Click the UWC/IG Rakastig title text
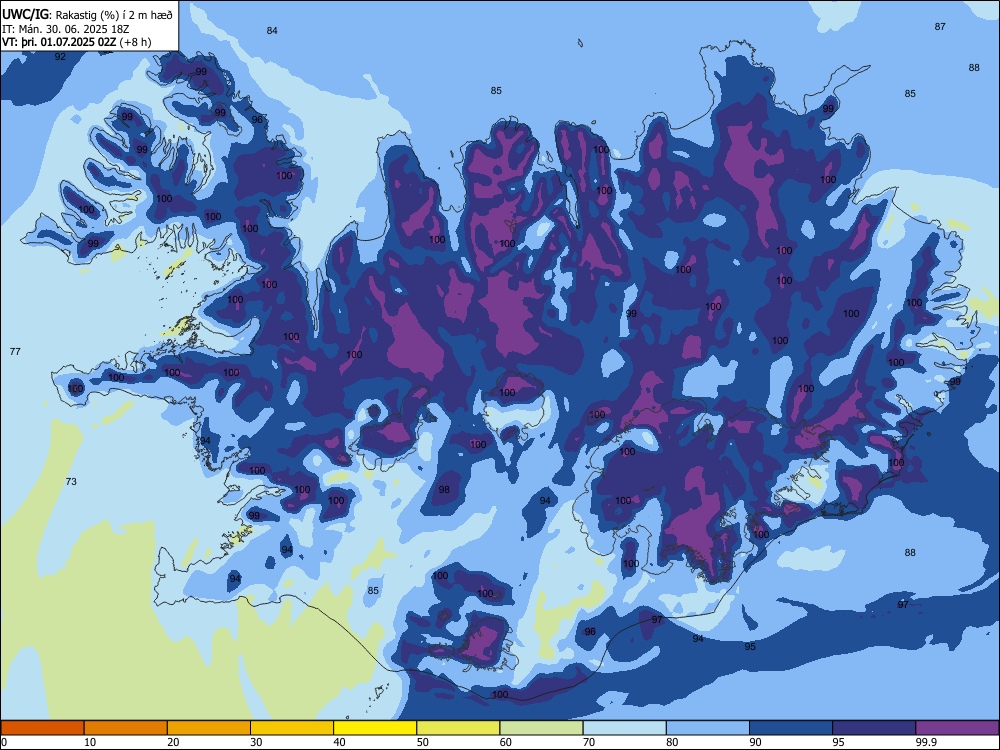 click(x=87, y=14)
